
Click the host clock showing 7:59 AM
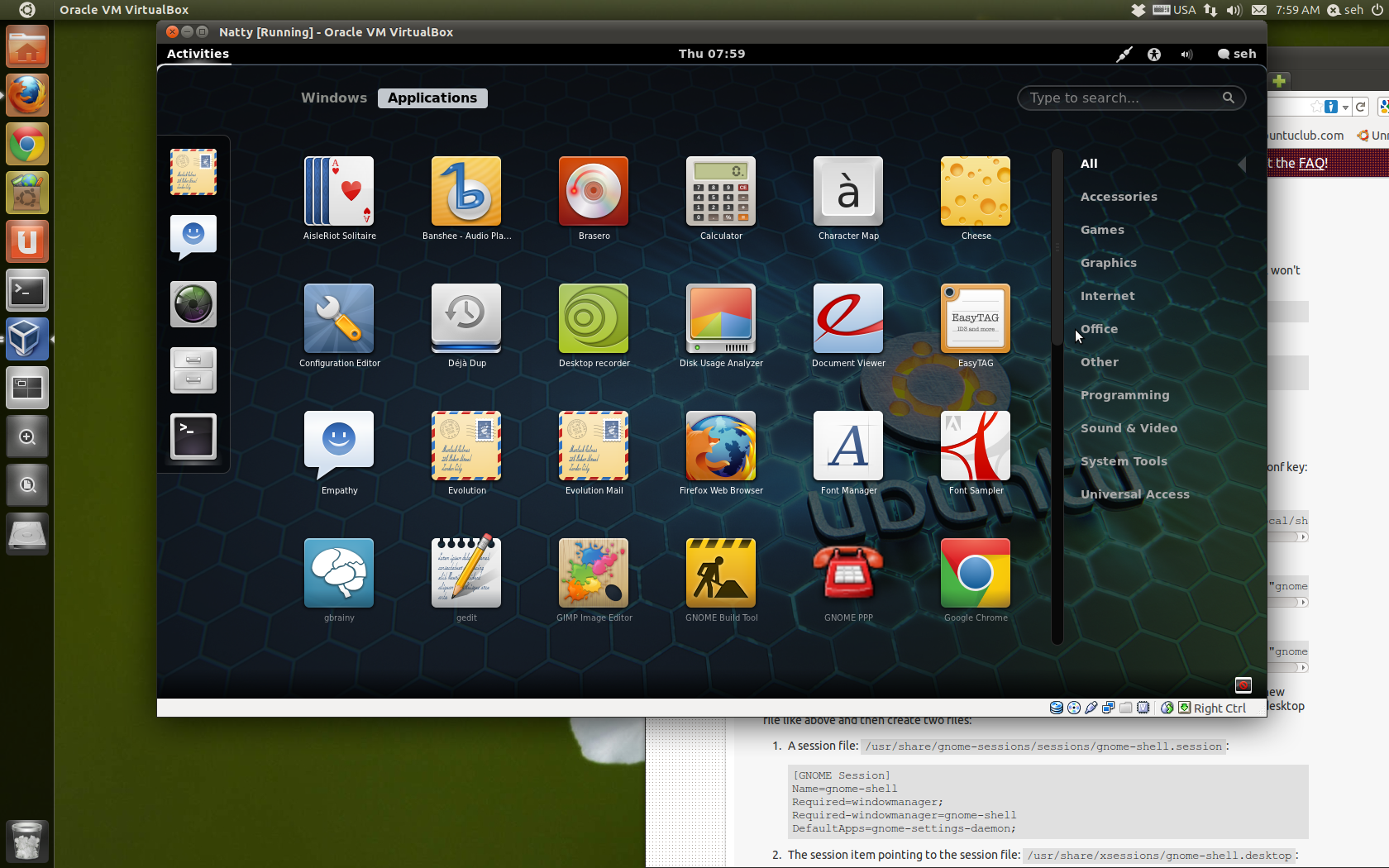[x=1297, y=10]
